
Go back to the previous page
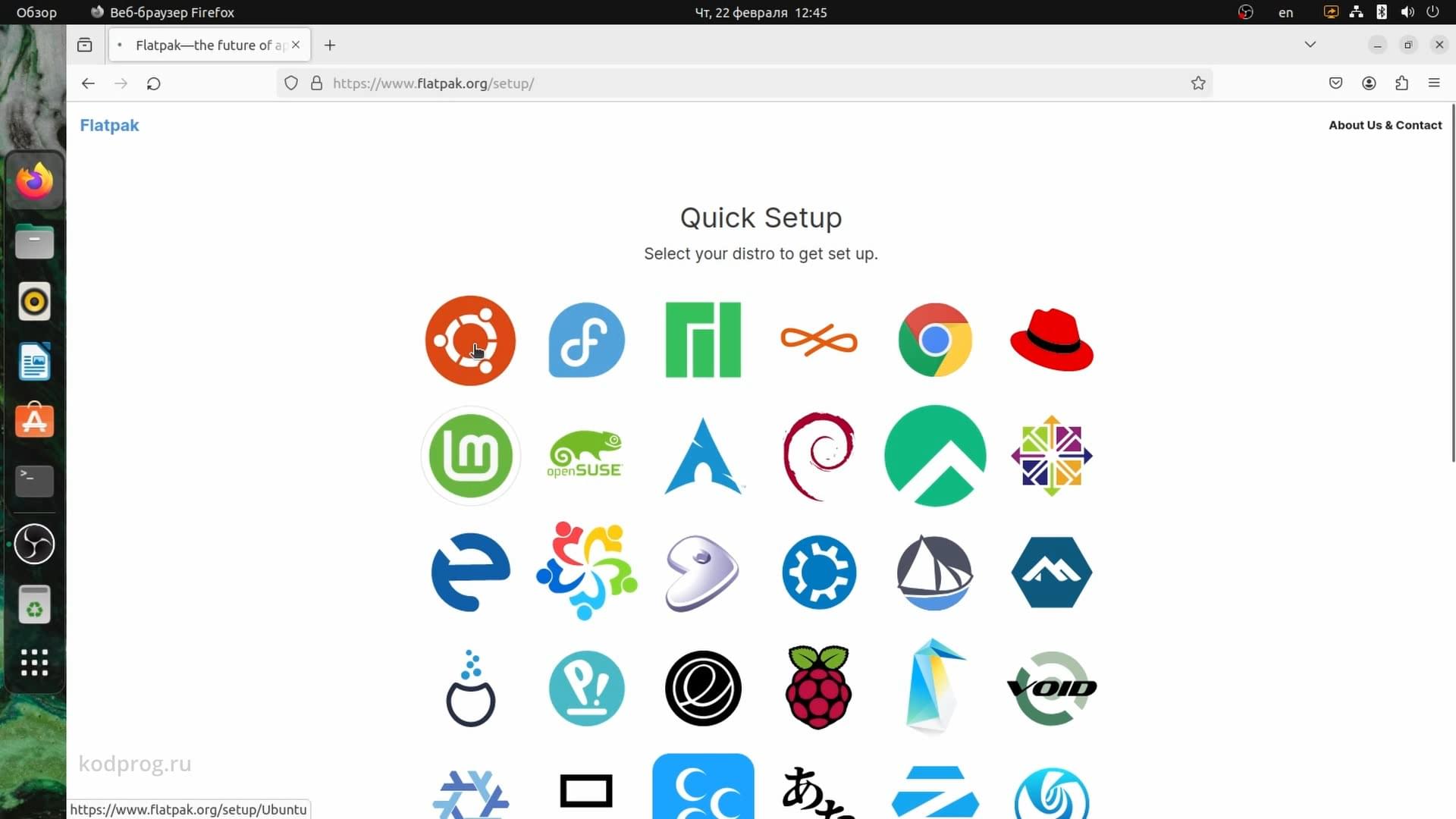click(x=88, y=83)
